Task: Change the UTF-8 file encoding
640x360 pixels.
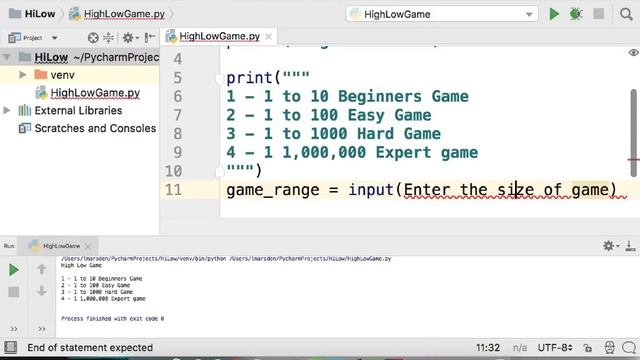Action: [555, 348]
